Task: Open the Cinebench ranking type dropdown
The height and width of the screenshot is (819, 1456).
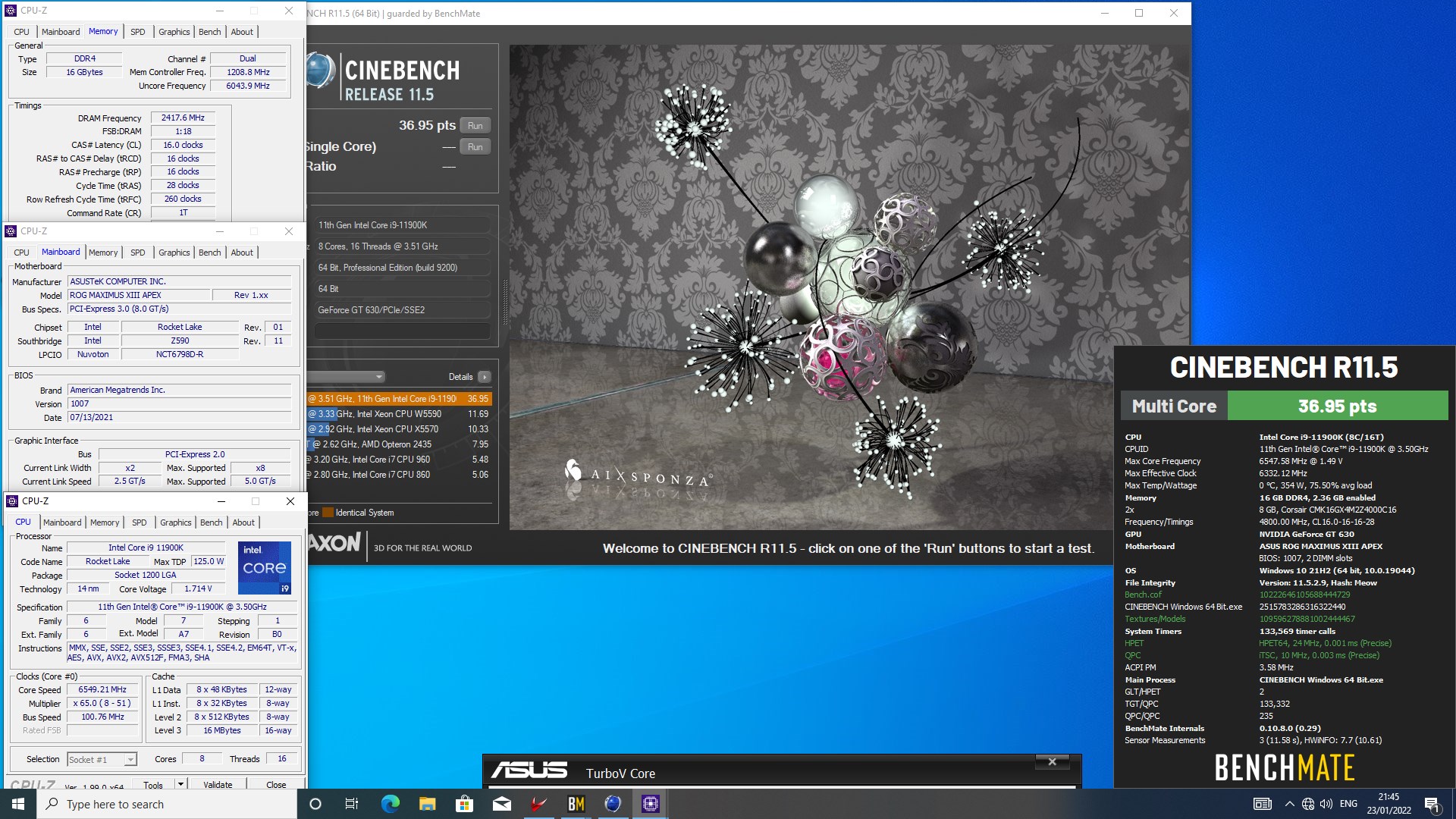Action: pyautogui.click(x=347, y=377)
